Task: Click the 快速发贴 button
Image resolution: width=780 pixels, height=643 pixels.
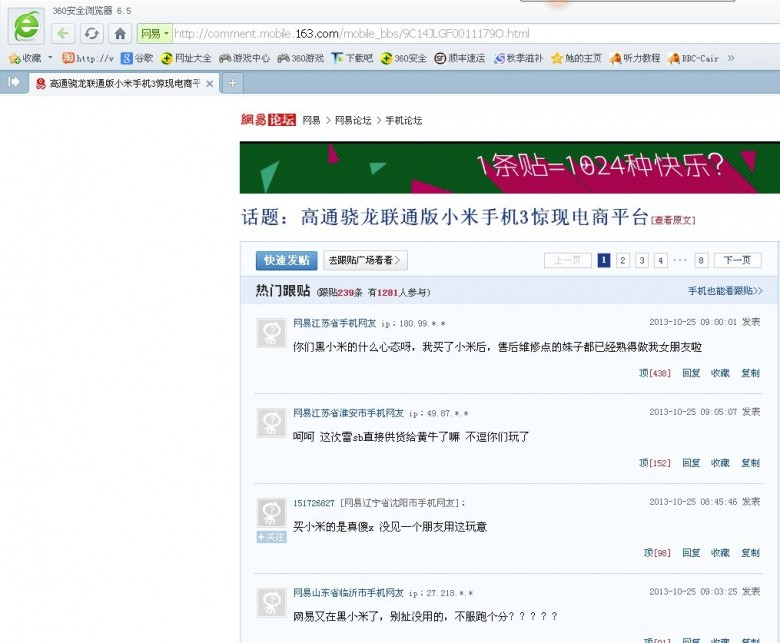Action: [x=287, y=261]
